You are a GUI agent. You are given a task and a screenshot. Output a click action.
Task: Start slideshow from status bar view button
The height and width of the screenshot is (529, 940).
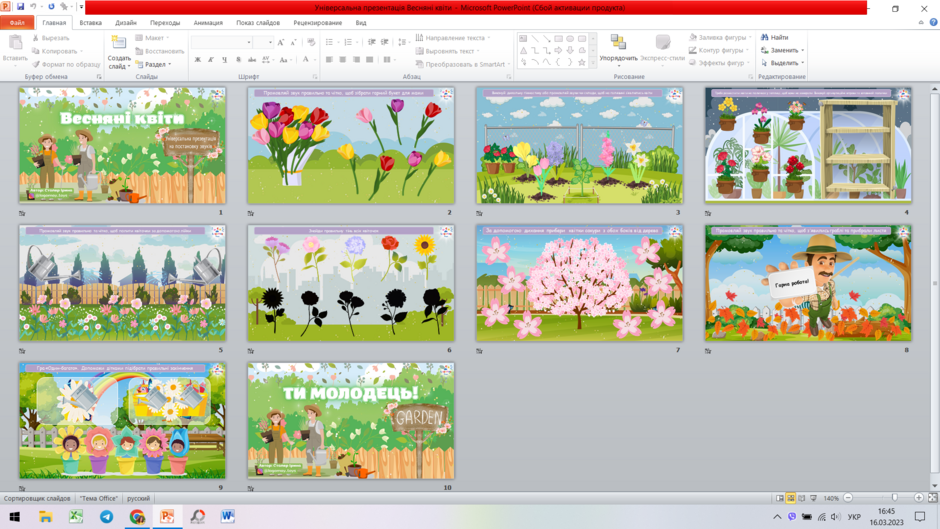click(x=814, y=498)
